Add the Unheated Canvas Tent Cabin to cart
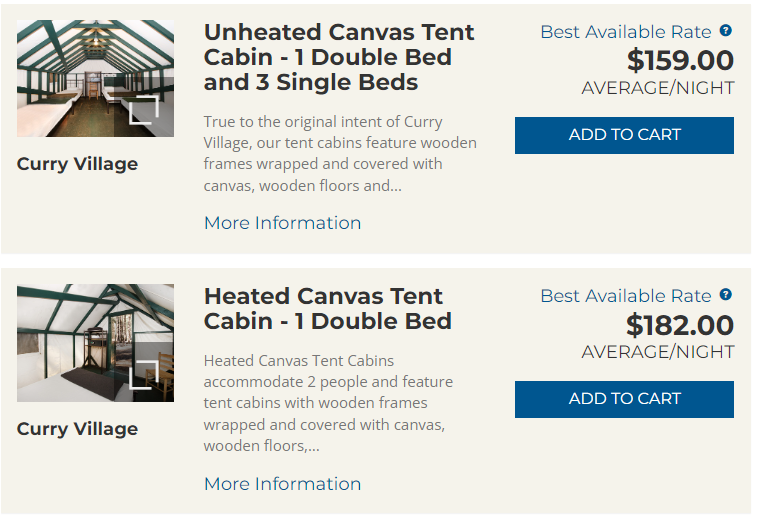The image size is (774, 527). [x=624, y=135]
